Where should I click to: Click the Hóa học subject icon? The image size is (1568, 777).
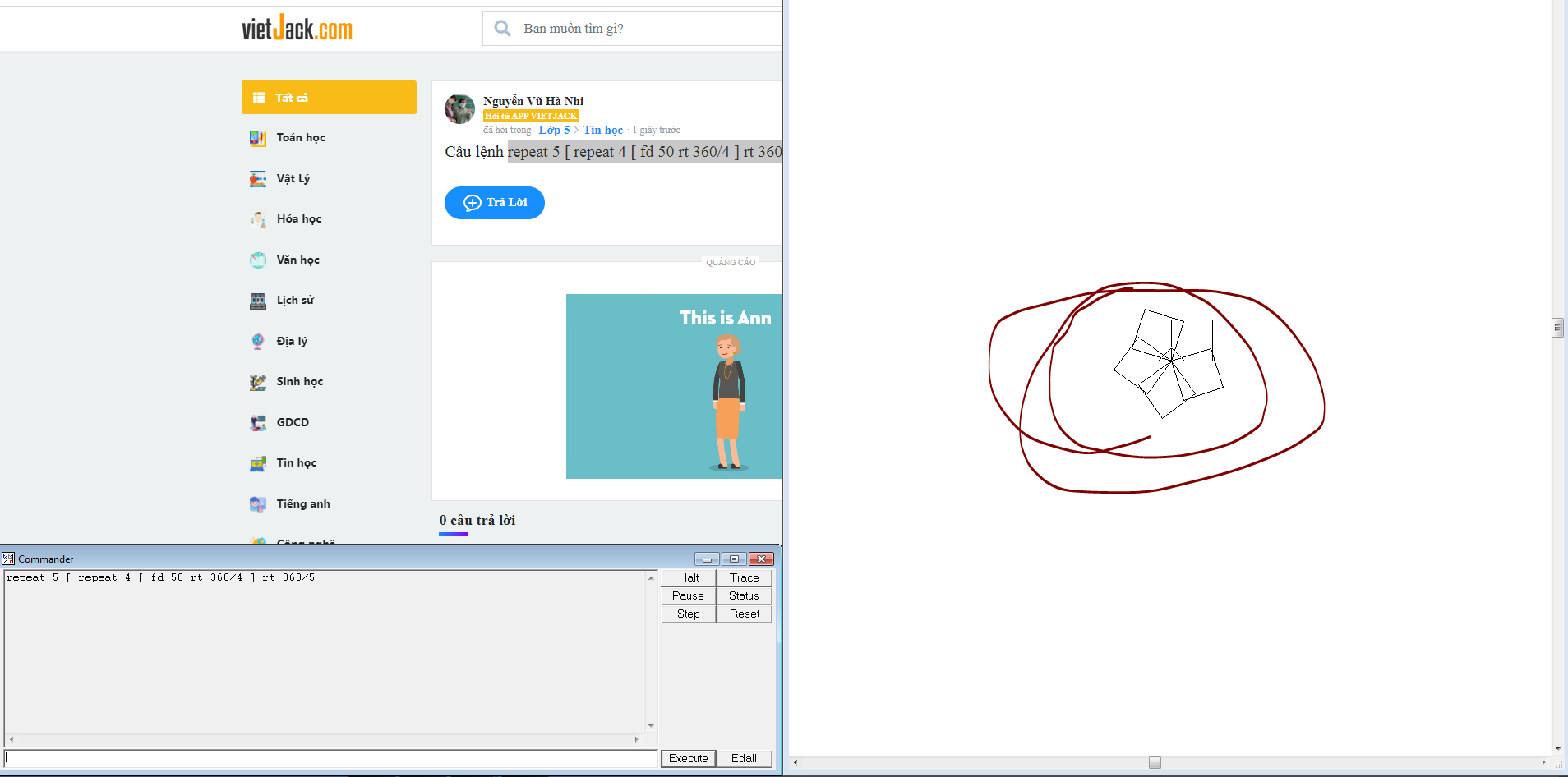(257, 219)
